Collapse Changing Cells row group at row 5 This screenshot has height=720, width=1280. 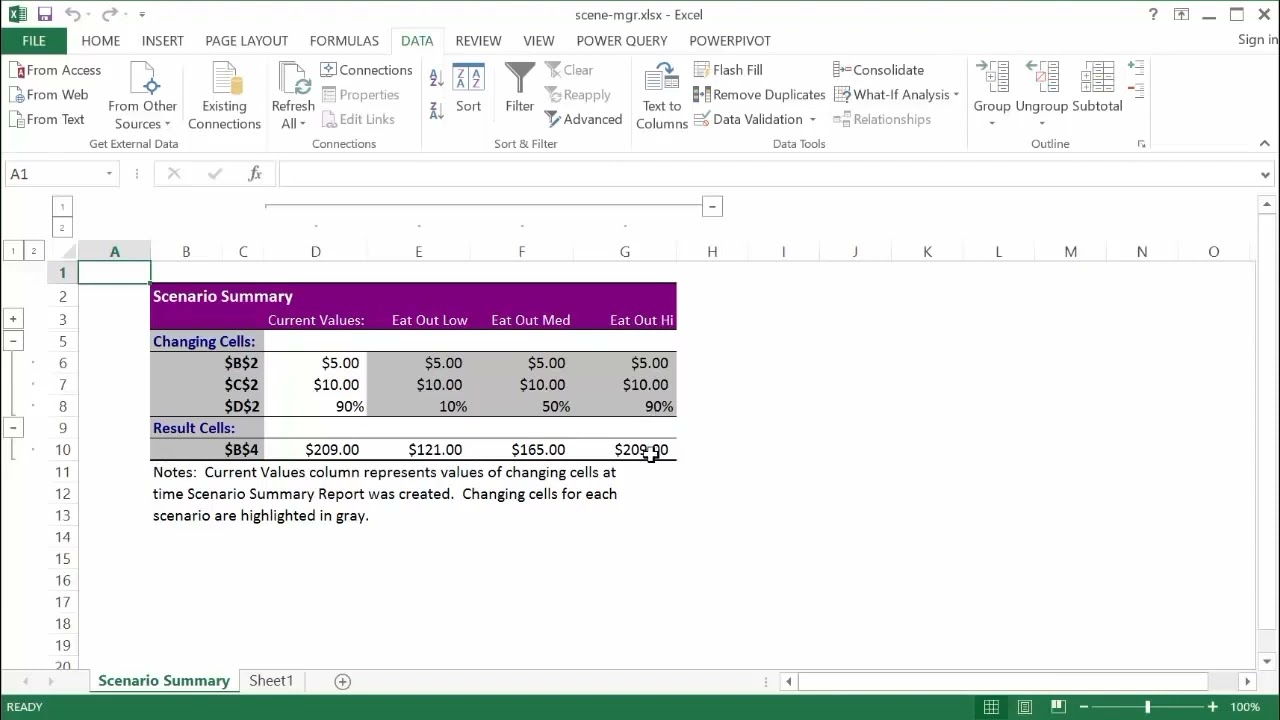13,341
